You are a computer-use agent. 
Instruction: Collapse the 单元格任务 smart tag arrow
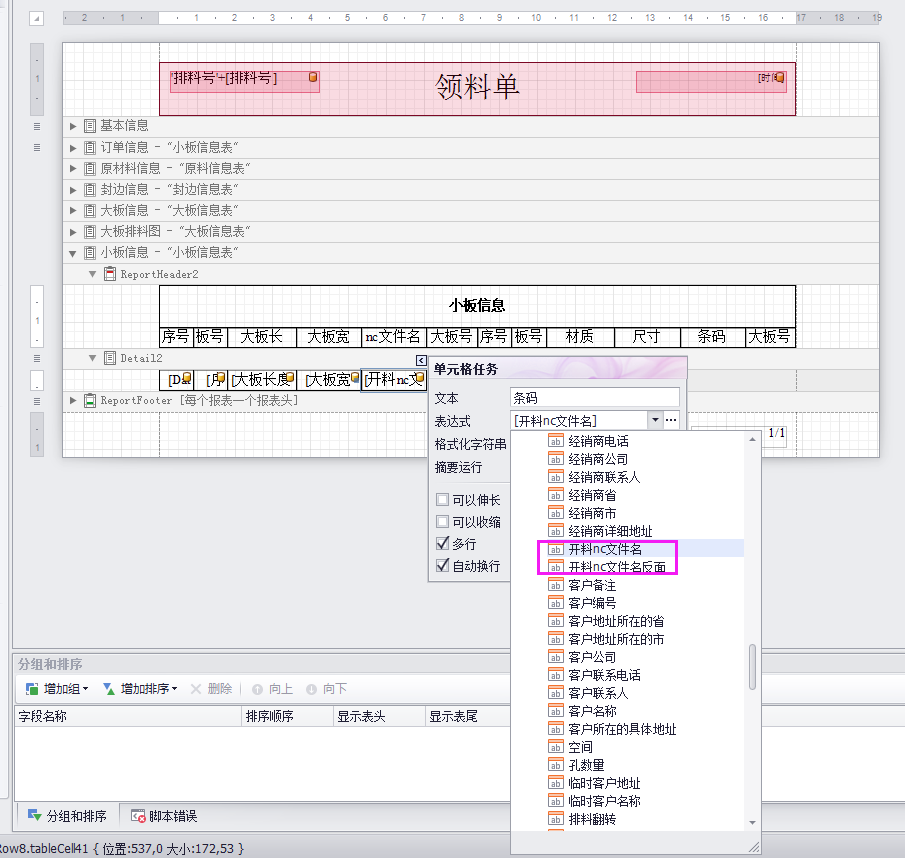tap(421, 361)
